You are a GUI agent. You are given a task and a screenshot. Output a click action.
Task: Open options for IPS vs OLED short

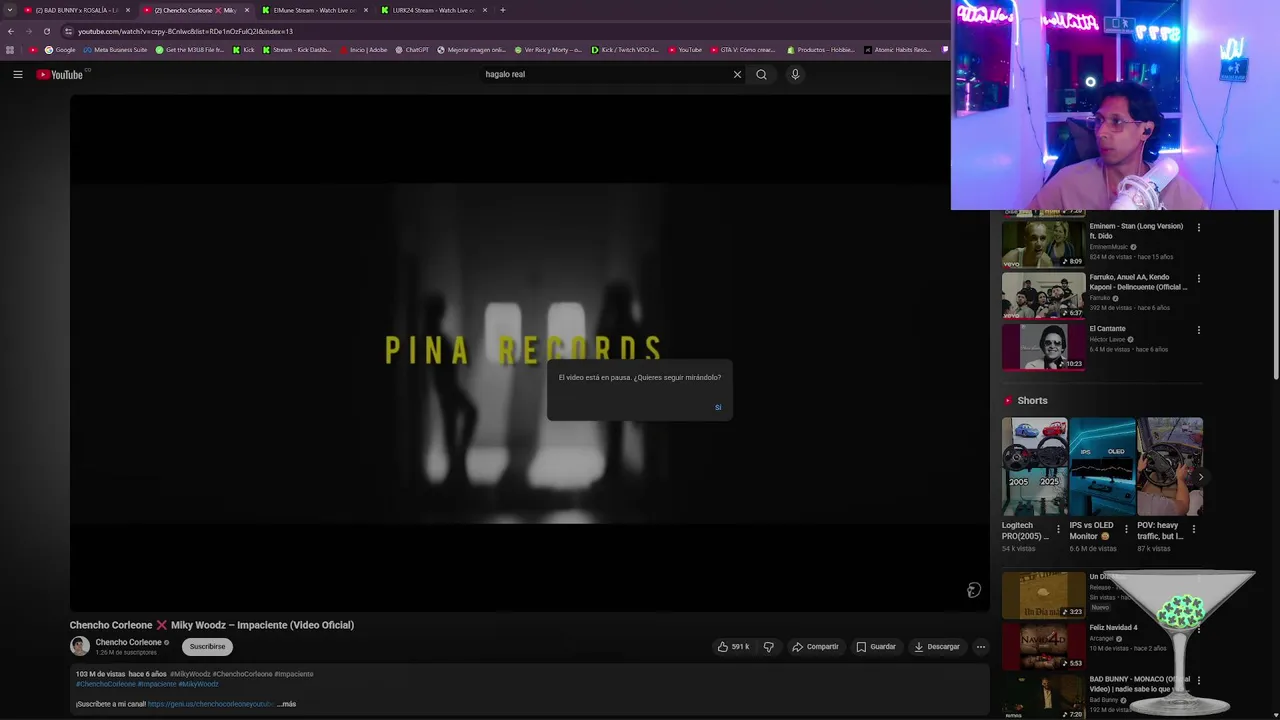1126,529
